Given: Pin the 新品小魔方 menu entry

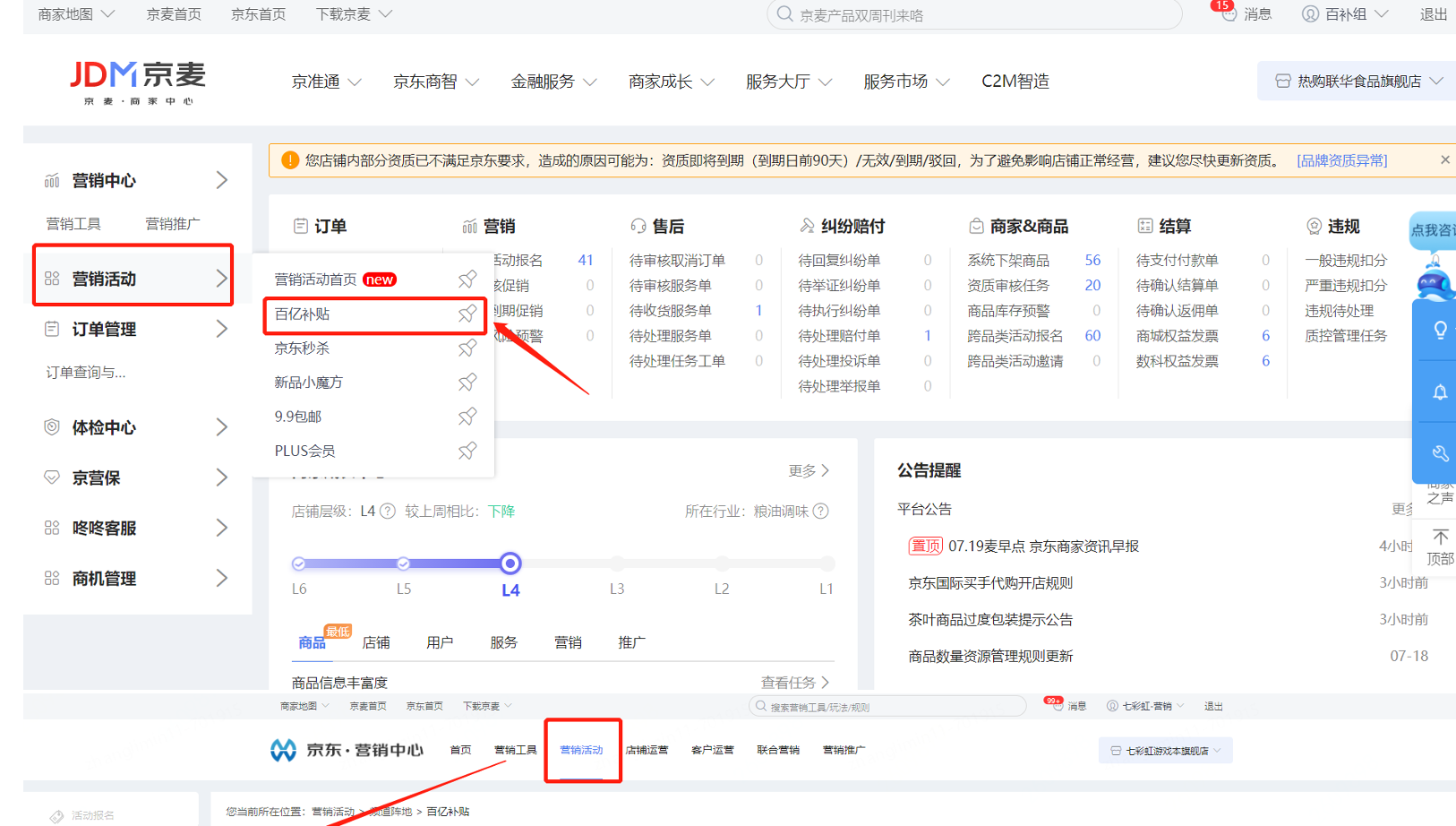Looking at the screenshot, I should pos(467,383).
